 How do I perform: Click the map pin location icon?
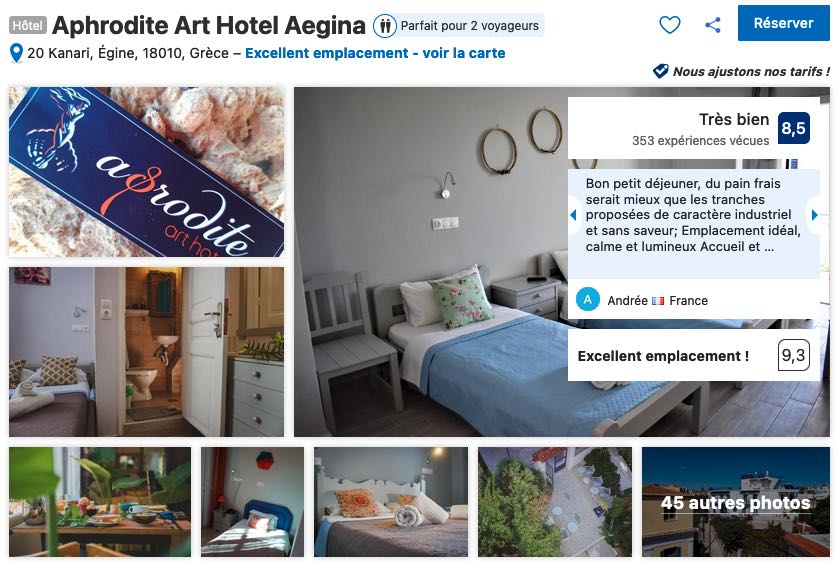pyautogui.click(x=17, y=53)
